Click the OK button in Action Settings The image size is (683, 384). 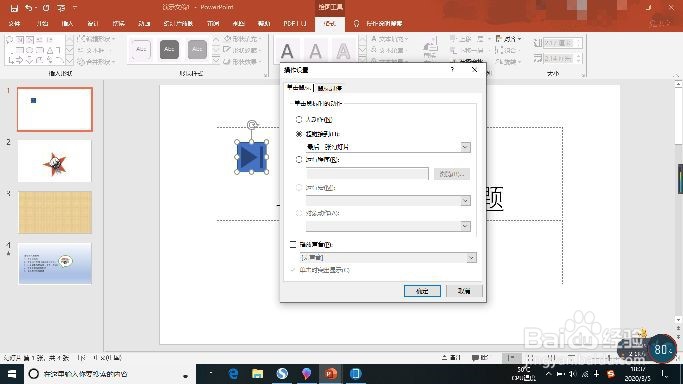(x=422, y=291)
